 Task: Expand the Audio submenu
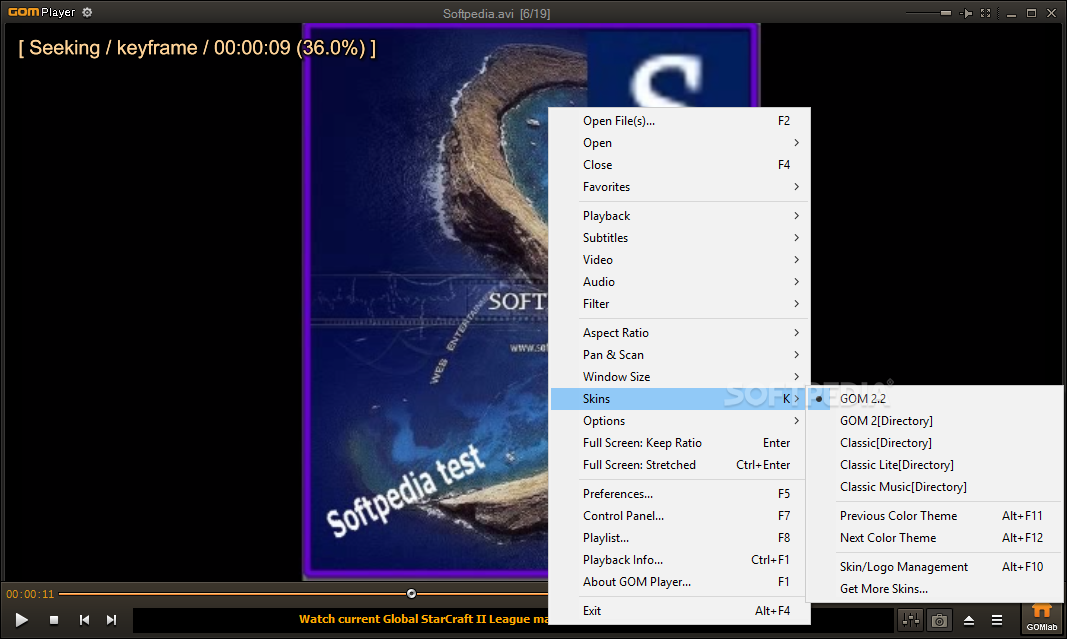679,282
